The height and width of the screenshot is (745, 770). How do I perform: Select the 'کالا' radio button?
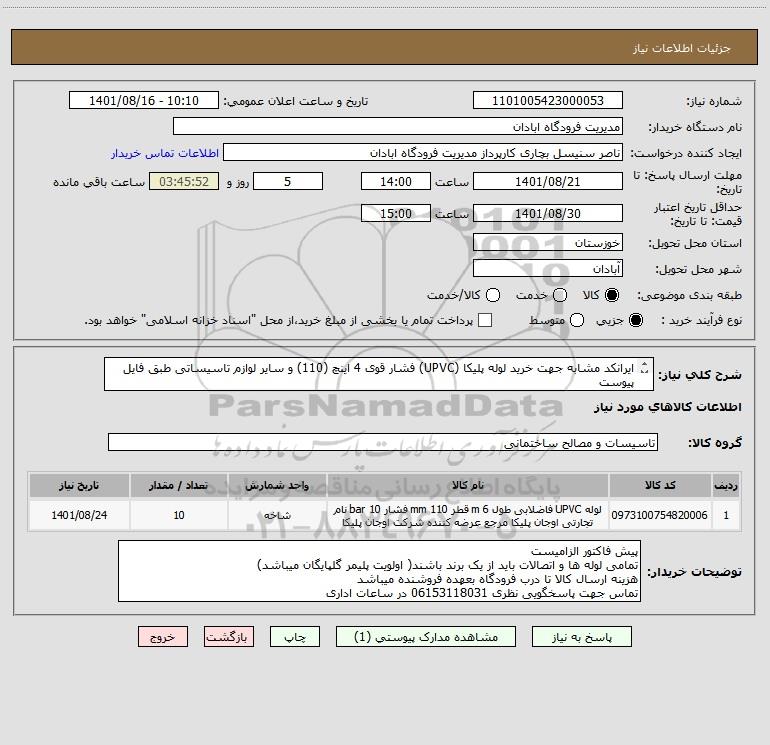pyautogui.click(x=612, y=295)
